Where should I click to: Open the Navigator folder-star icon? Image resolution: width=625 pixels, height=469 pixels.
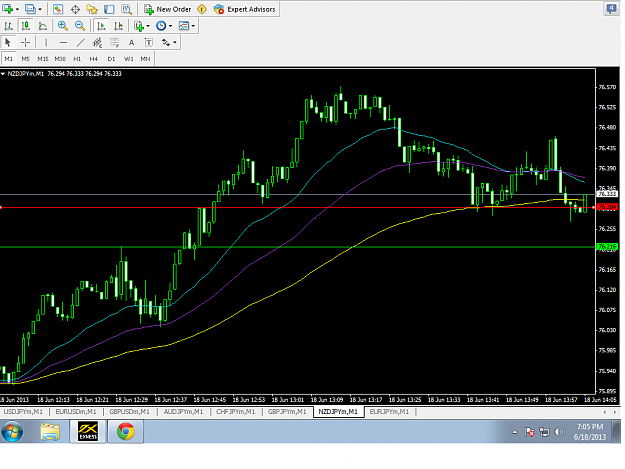click(x=92, y=9)
